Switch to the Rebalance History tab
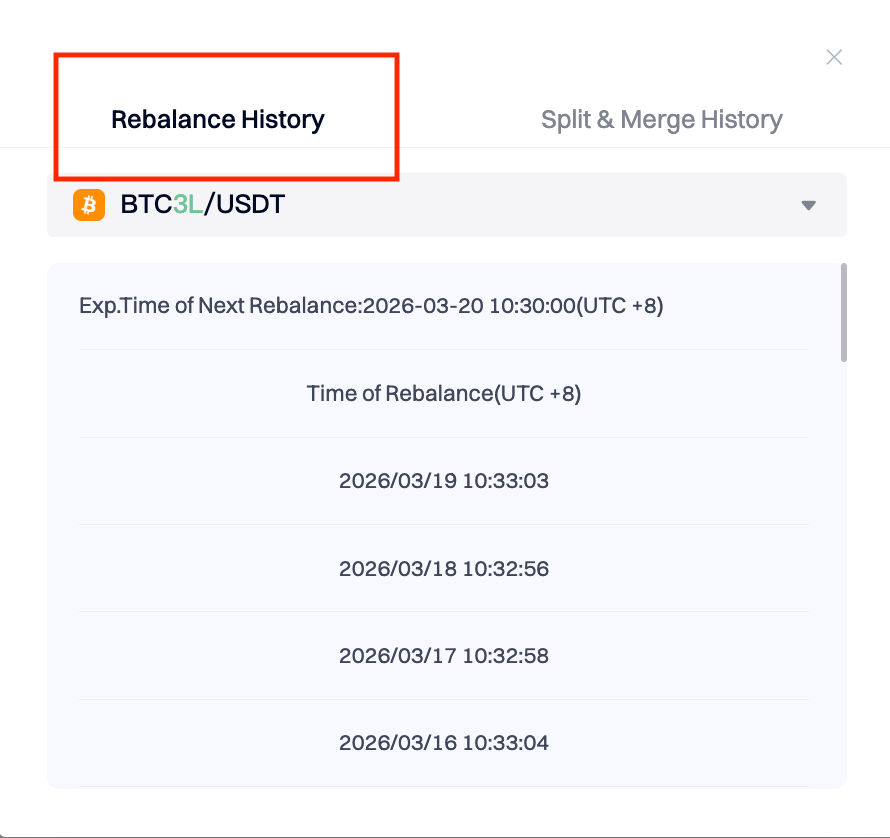The width and height of the screenshot is (890, 838). tap(218, 120)
